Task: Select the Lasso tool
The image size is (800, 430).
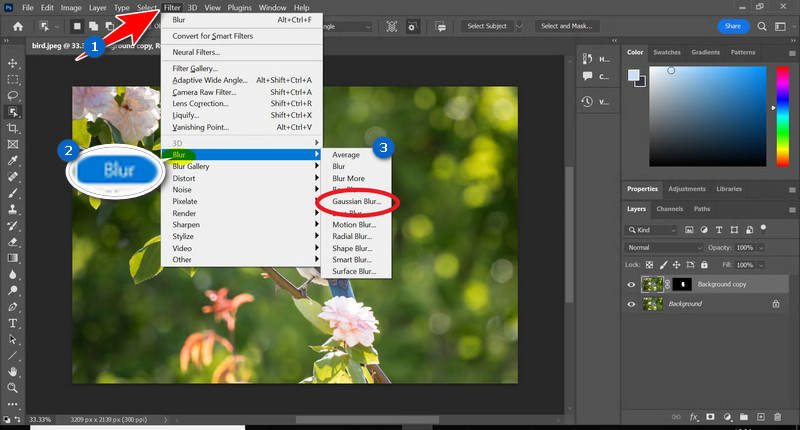Action: pyautogui.click(x=13, y=95)
